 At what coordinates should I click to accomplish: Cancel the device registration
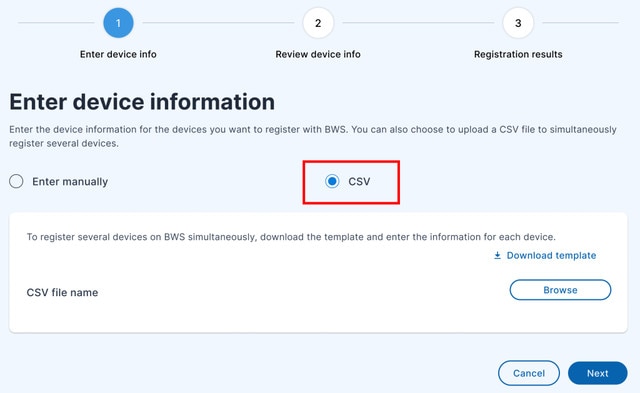[529, 373]
